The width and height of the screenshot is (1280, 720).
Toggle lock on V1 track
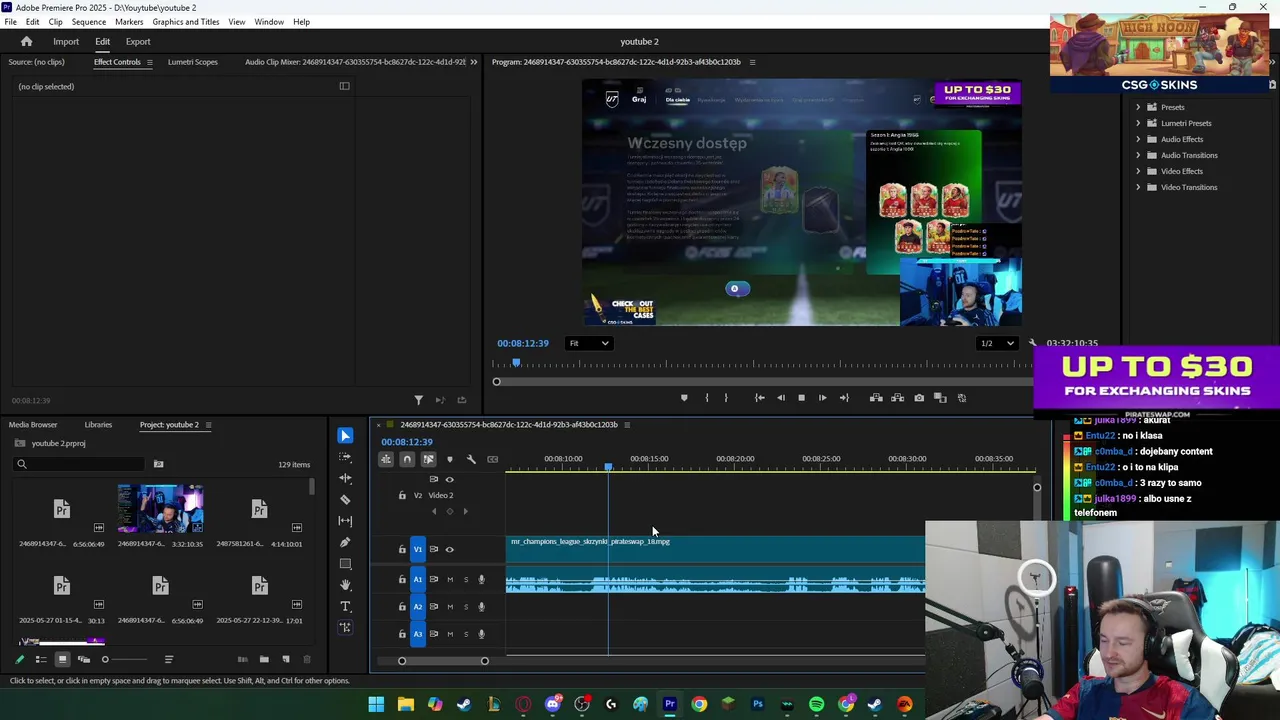(x=402, y=549)
